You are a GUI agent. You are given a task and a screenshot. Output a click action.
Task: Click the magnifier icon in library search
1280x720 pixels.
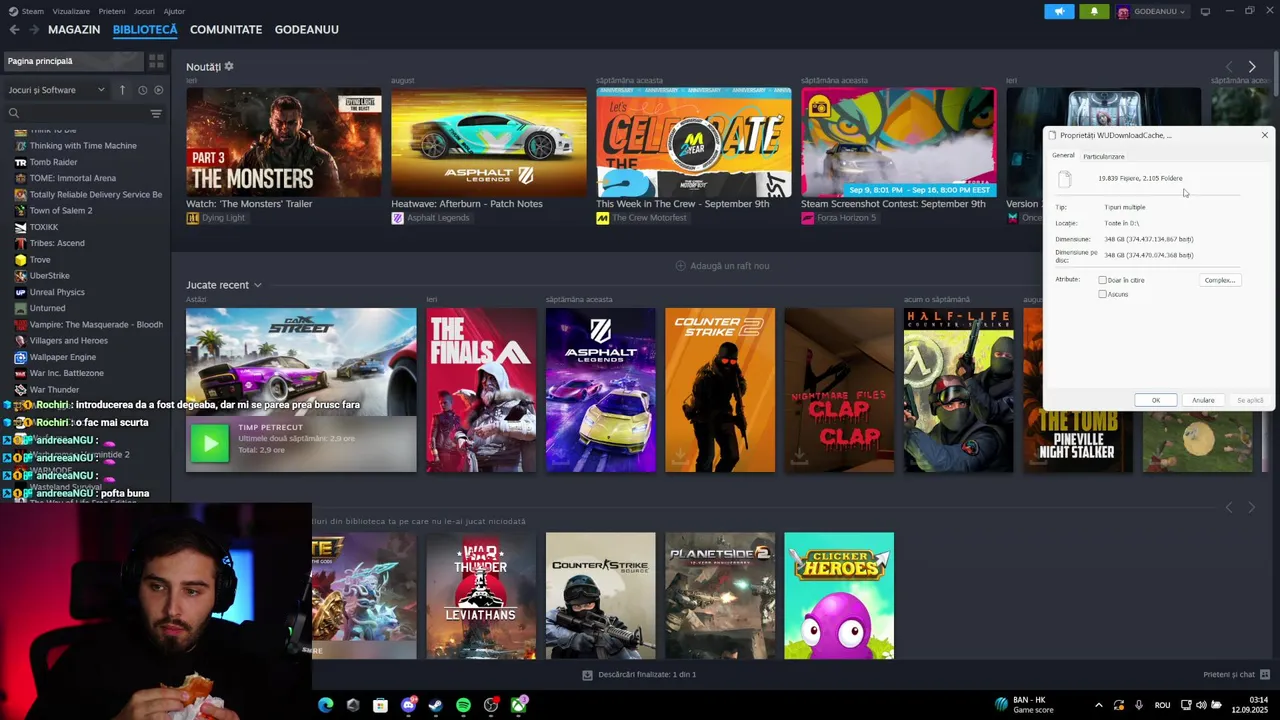point(14,114)
